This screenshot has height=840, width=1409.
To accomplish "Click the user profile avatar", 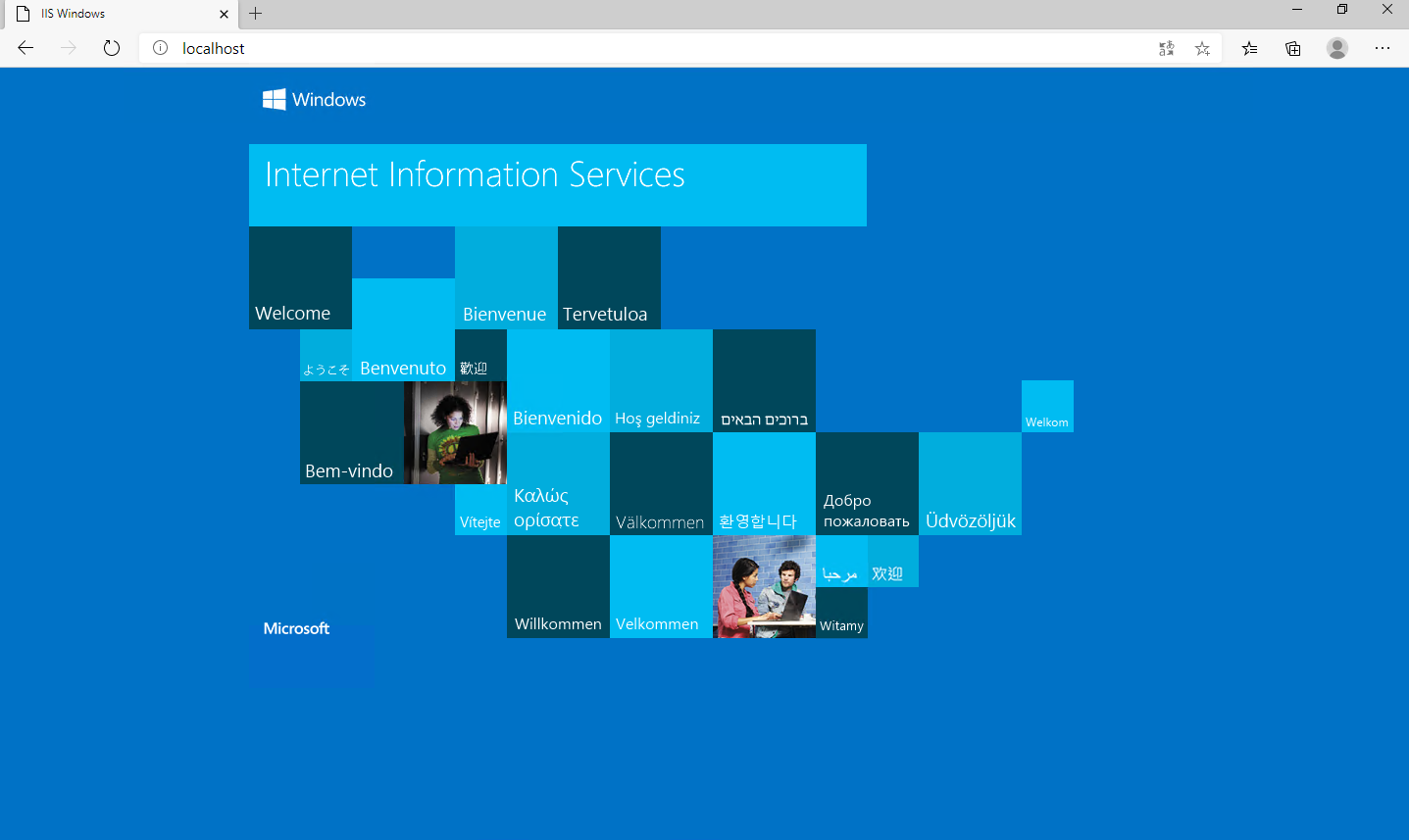I will [1337, 48].
